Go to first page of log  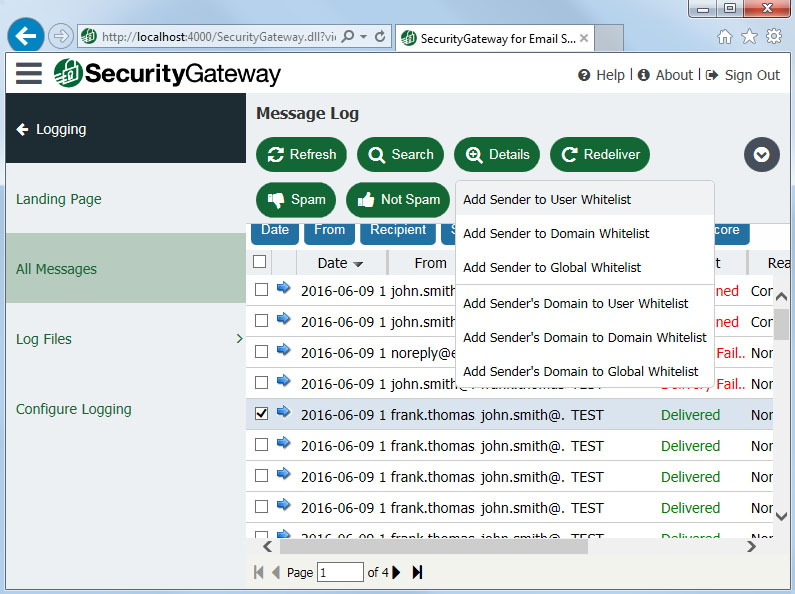[x=259, y=572]
